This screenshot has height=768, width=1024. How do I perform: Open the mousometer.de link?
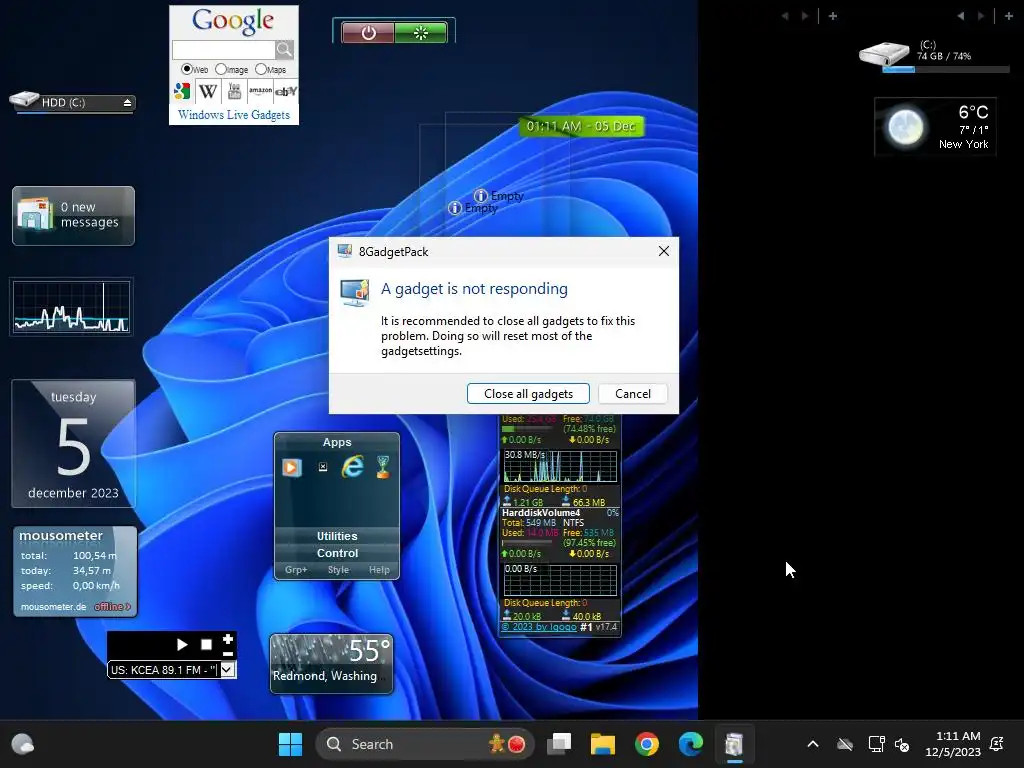54,607
